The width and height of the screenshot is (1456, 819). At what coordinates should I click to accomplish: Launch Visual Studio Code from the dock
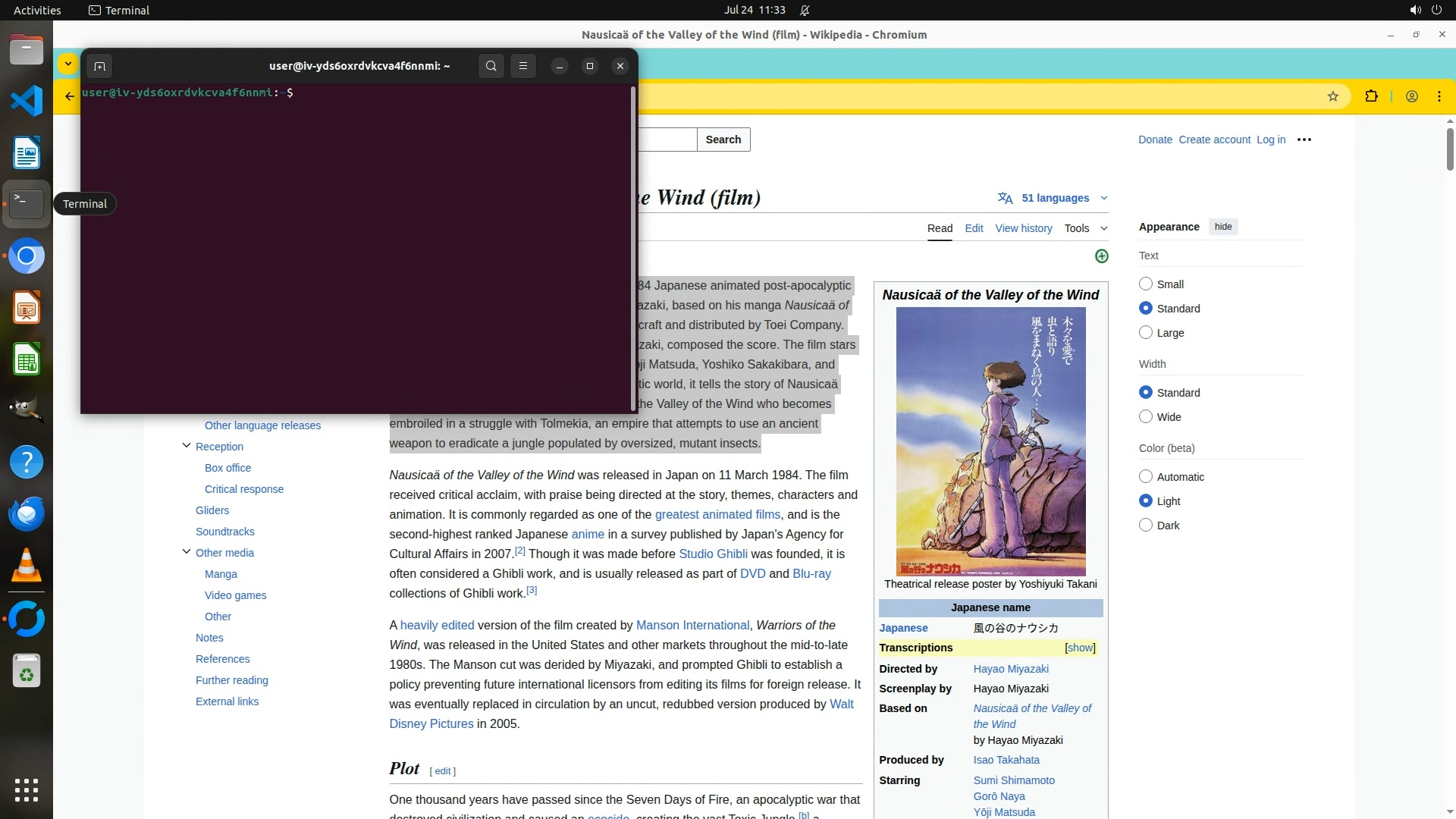coord(27,101)
